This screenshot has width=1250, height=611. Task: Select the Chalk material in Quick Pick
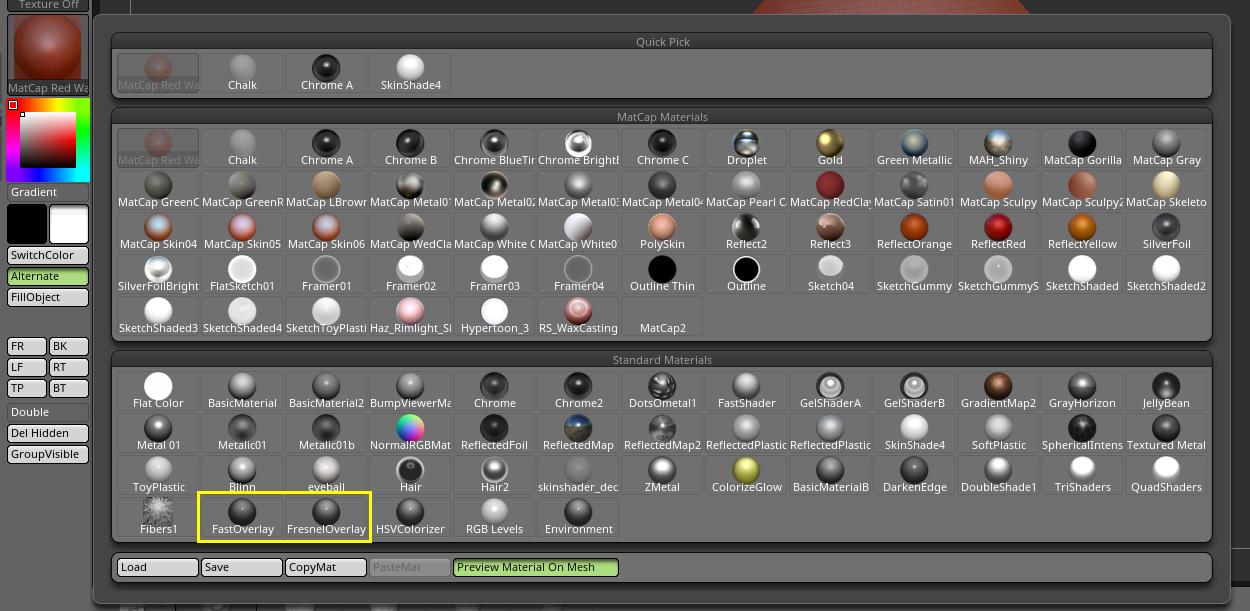[242, 73]
